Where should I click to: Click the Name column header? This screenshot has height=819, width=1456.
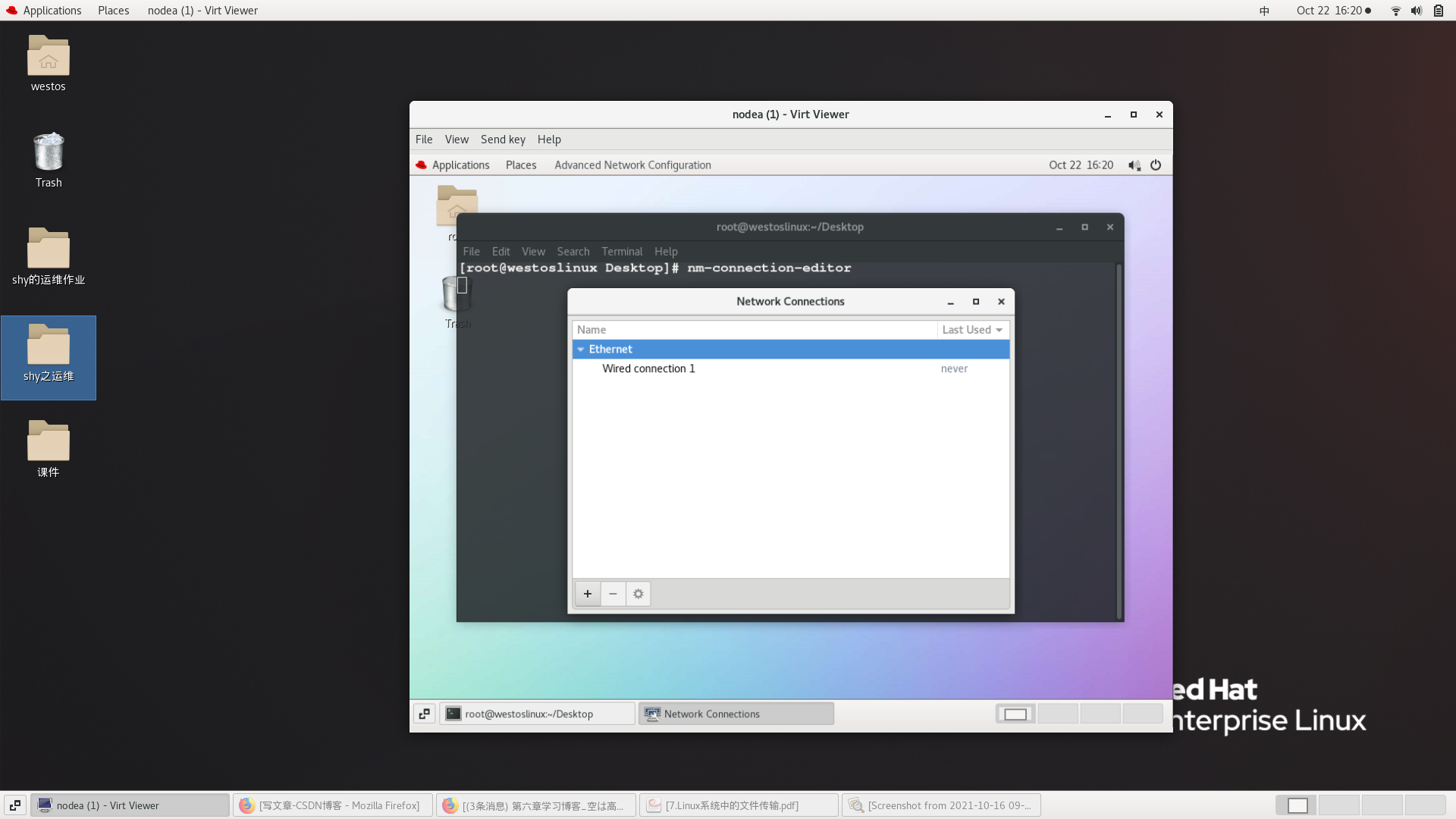point(755,330)
